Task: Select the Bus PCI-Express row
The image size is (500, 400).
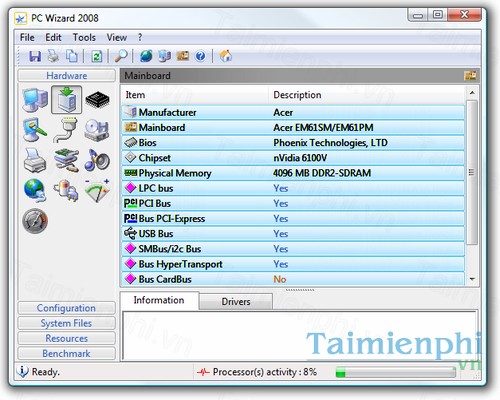Action: pos(293,218)
